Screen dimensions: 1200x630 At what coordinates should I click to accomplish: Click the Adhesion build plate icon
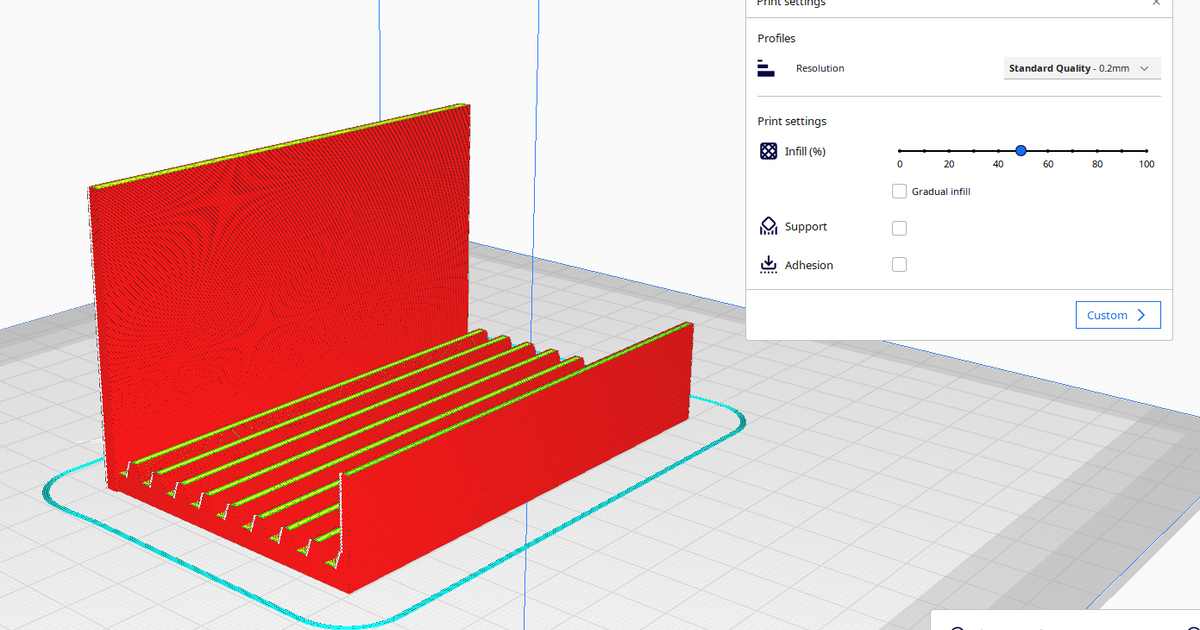(768, 265)
